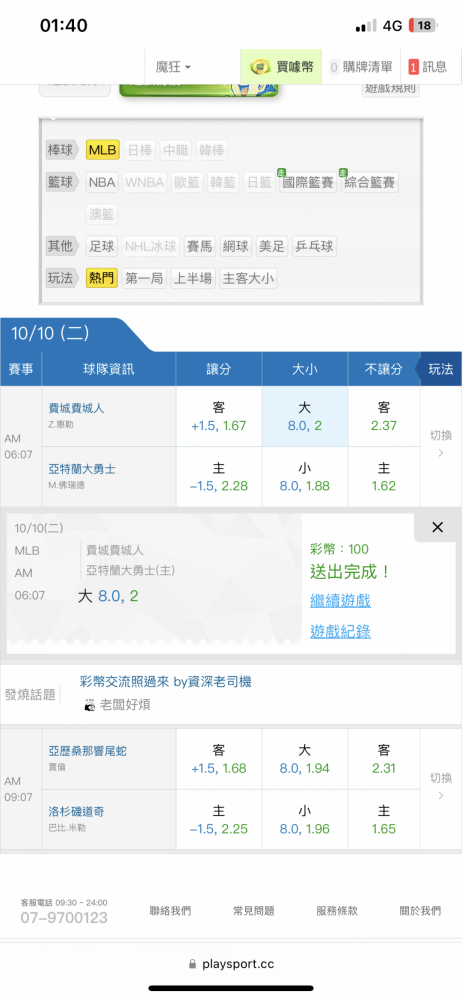The width and height of the screenshot is (462, 1000).
Task: Select the 熱門 play type filter
Action: coord(102,278)
